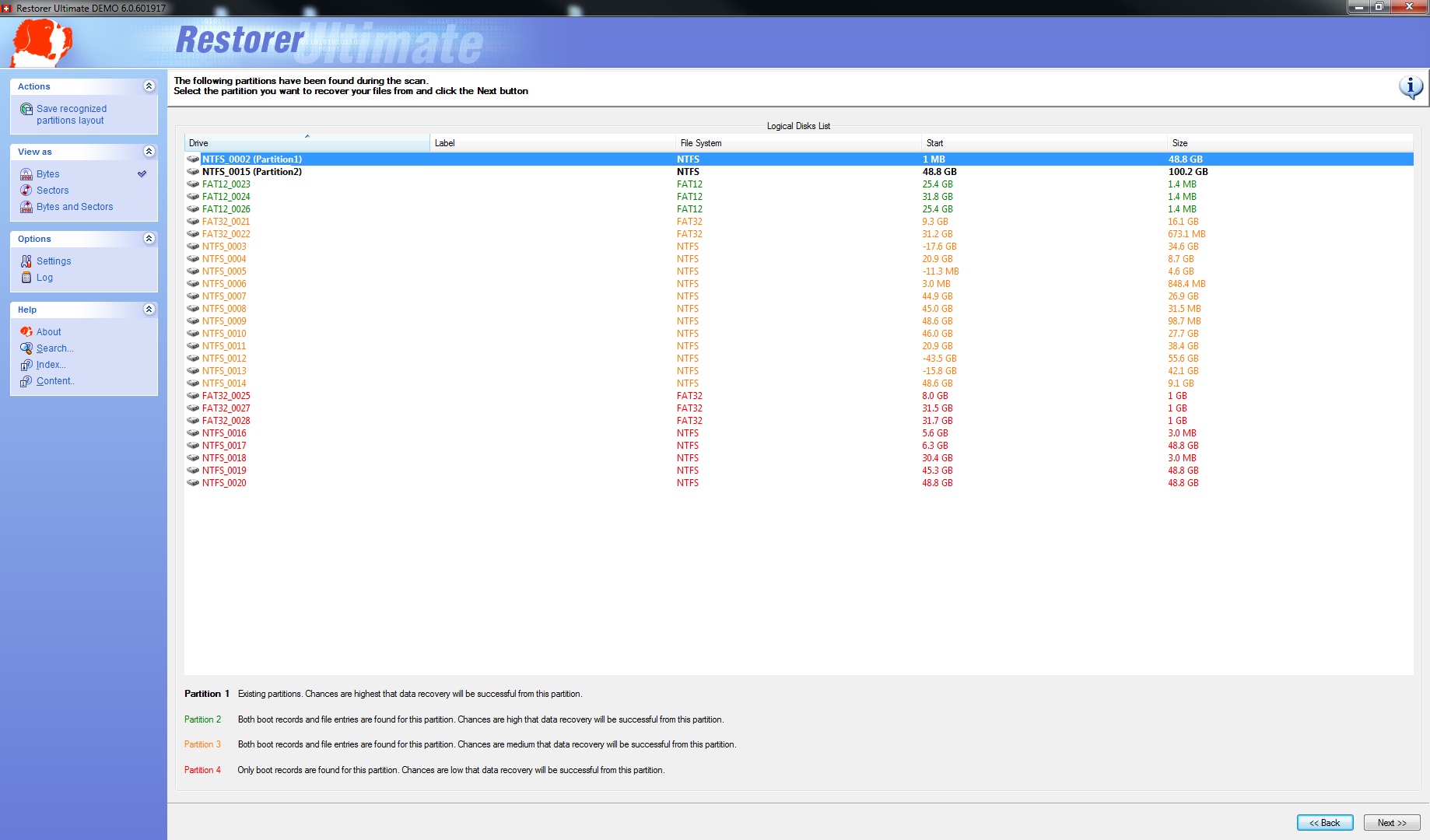Viewport: 1430px width, 840px height.
Task: Click the Settings icon in Options
Action: (x=26, y=261)
